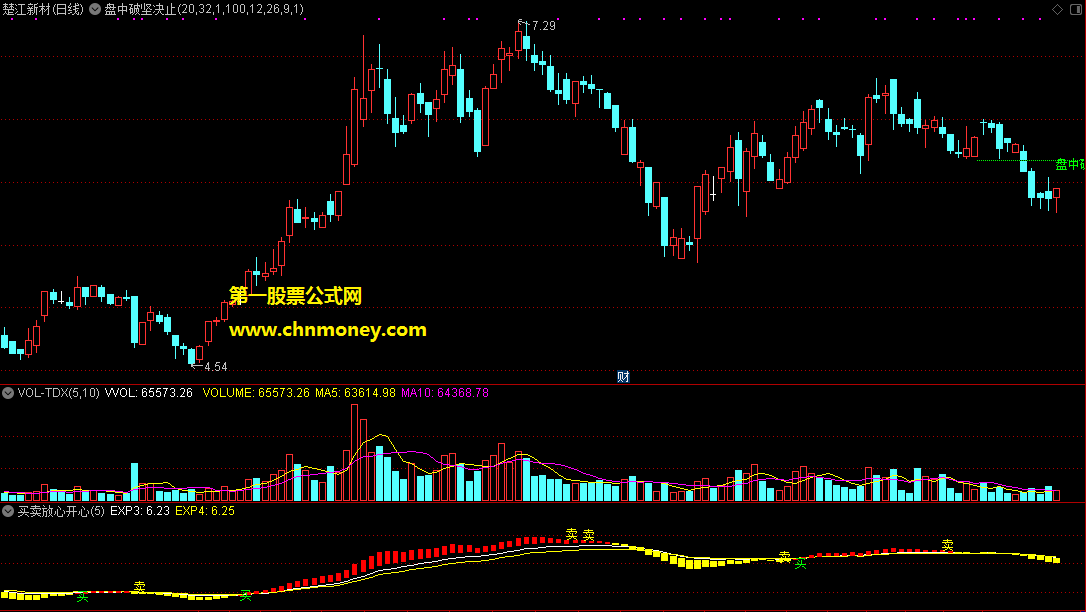Click the 4.54 low price label
This screenshot has width=1086, height=612.
(x=215, y=366)
